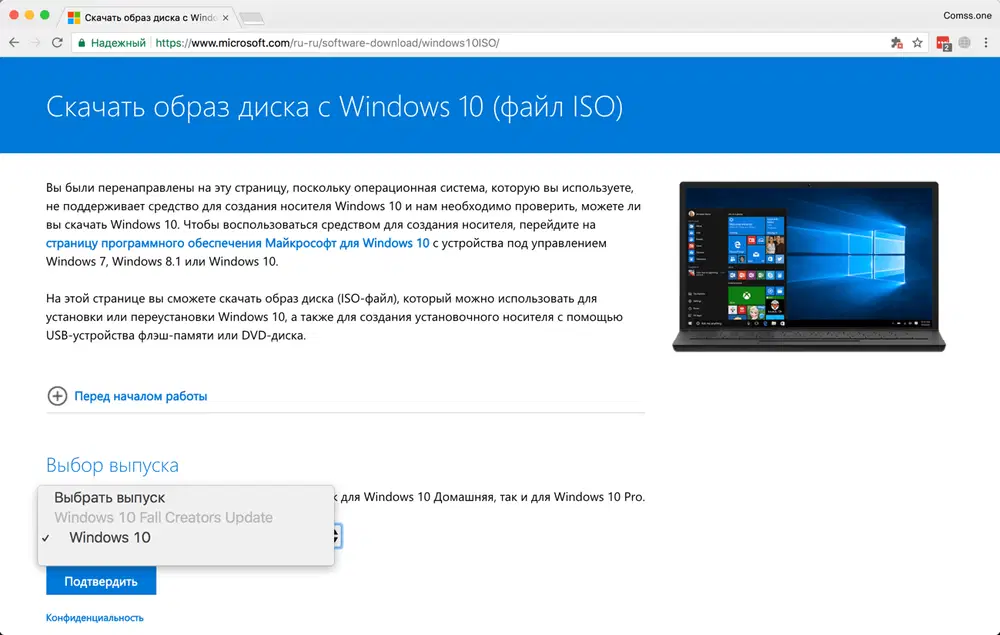Click the Microsoft logo favicon in the tab
The width and height of the screenshot is (1000, 635).
click(x=73, y=15)
